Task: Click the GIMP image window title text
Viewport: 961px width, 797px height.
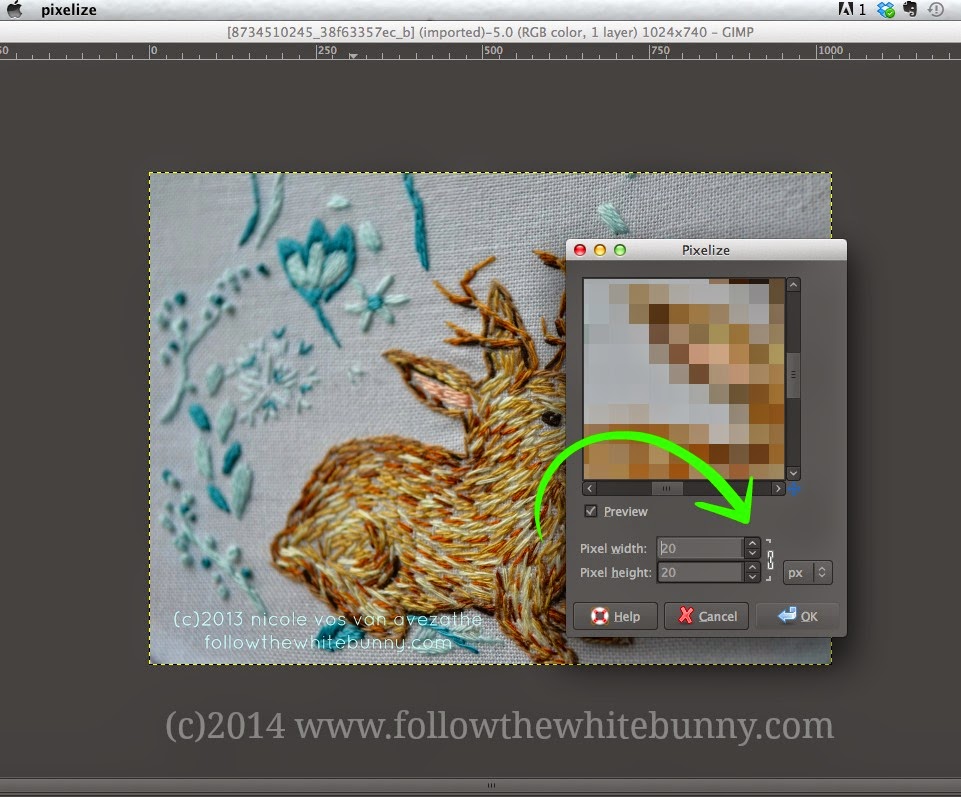Action: [490, 32]
